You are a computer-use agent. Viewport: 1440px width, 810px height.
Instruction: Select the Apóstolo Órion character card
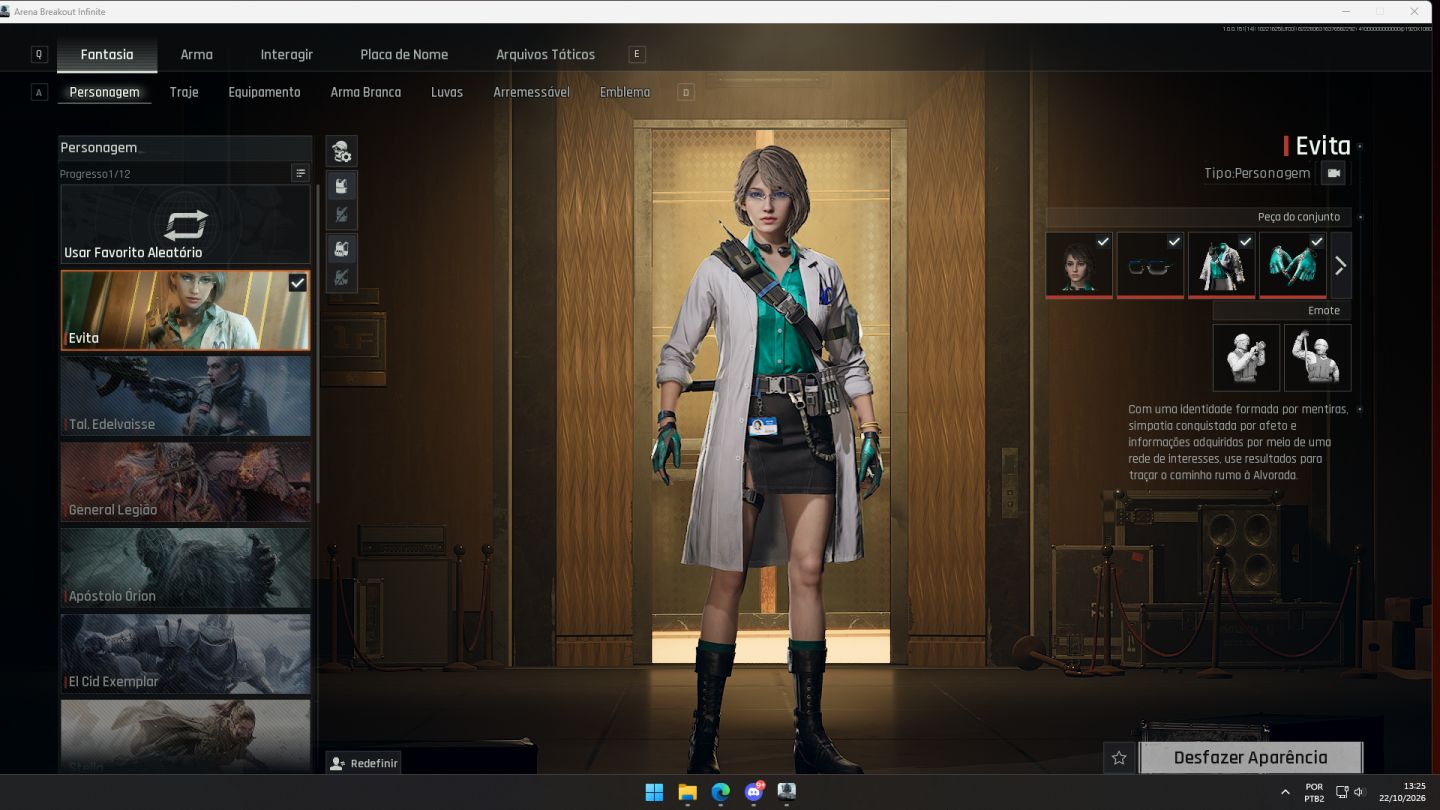186,568
